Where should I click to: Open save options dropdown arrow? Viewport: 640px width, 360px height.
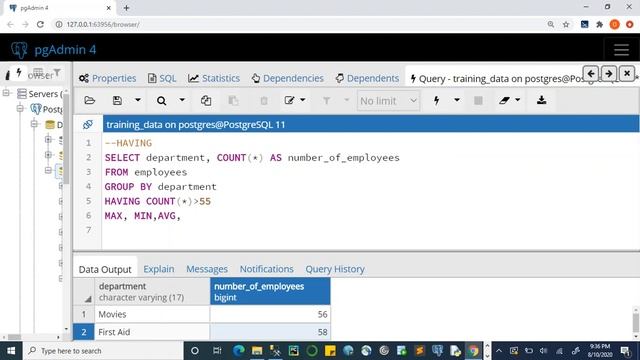[x=138, y=100]
